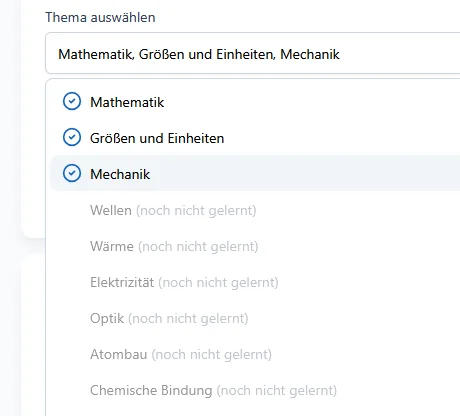
Task: Click the Thema auswählen label
Action: [x=100, y=17]
